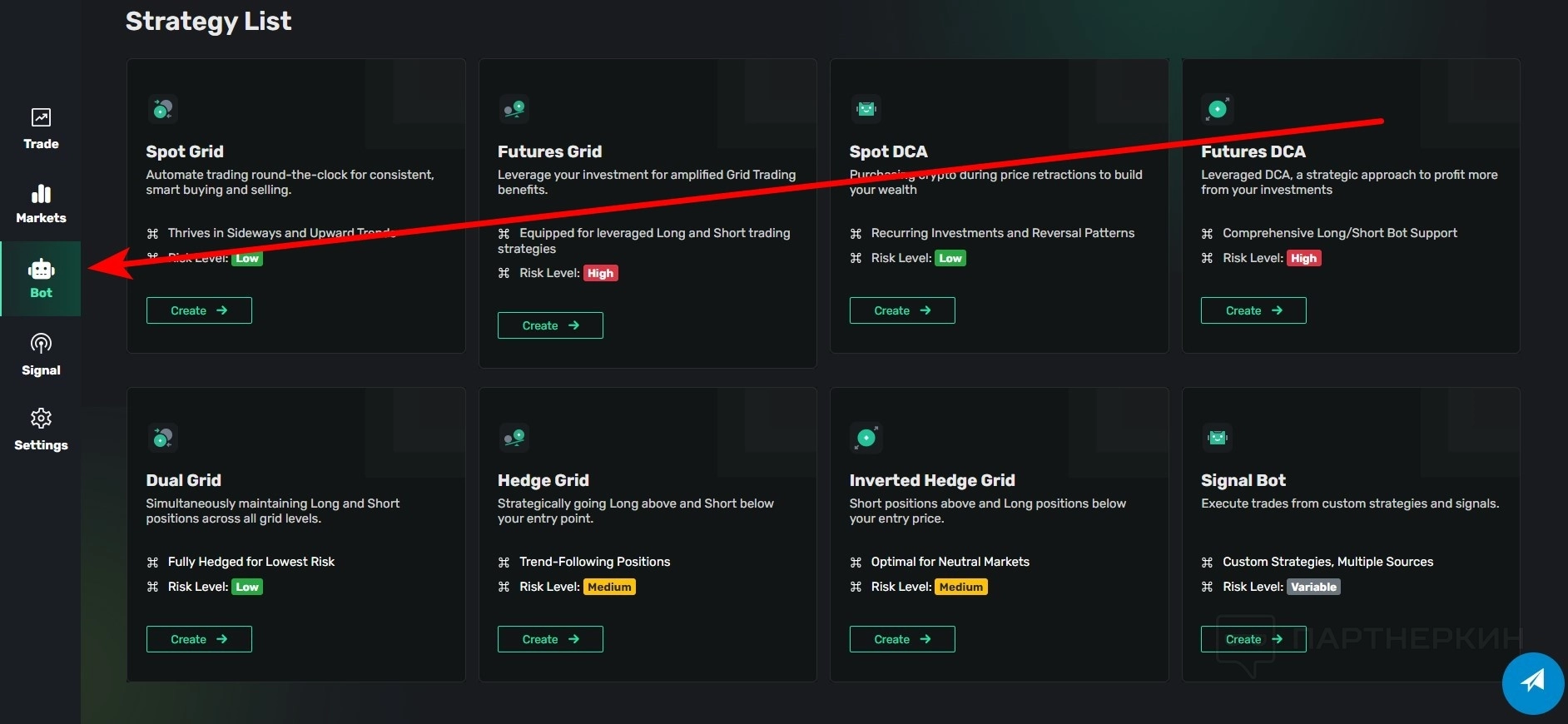The width and height of the screenshot is (1568, 724).
Task: Open the Signal section in sidebar
Action: (x=41, y=355)
